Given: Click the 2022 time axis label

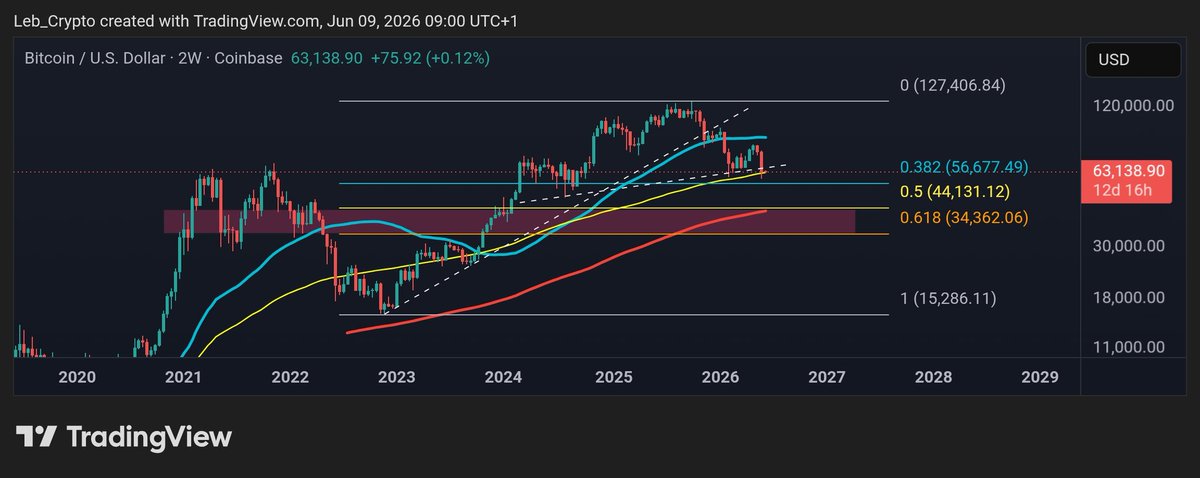Looking at the screenshot, I should (x=290, y=377).
